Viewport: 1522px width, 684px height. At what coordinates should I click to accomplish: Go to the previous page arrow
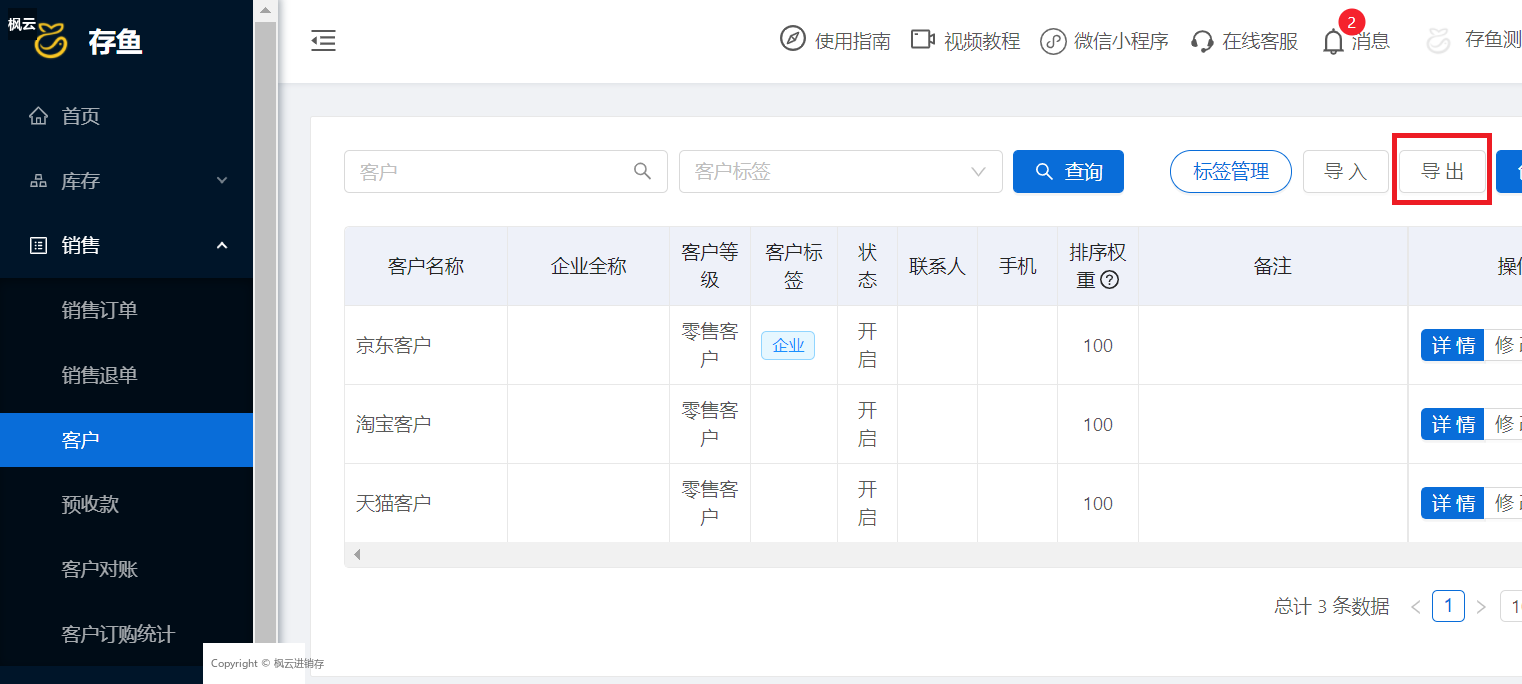1415,606
